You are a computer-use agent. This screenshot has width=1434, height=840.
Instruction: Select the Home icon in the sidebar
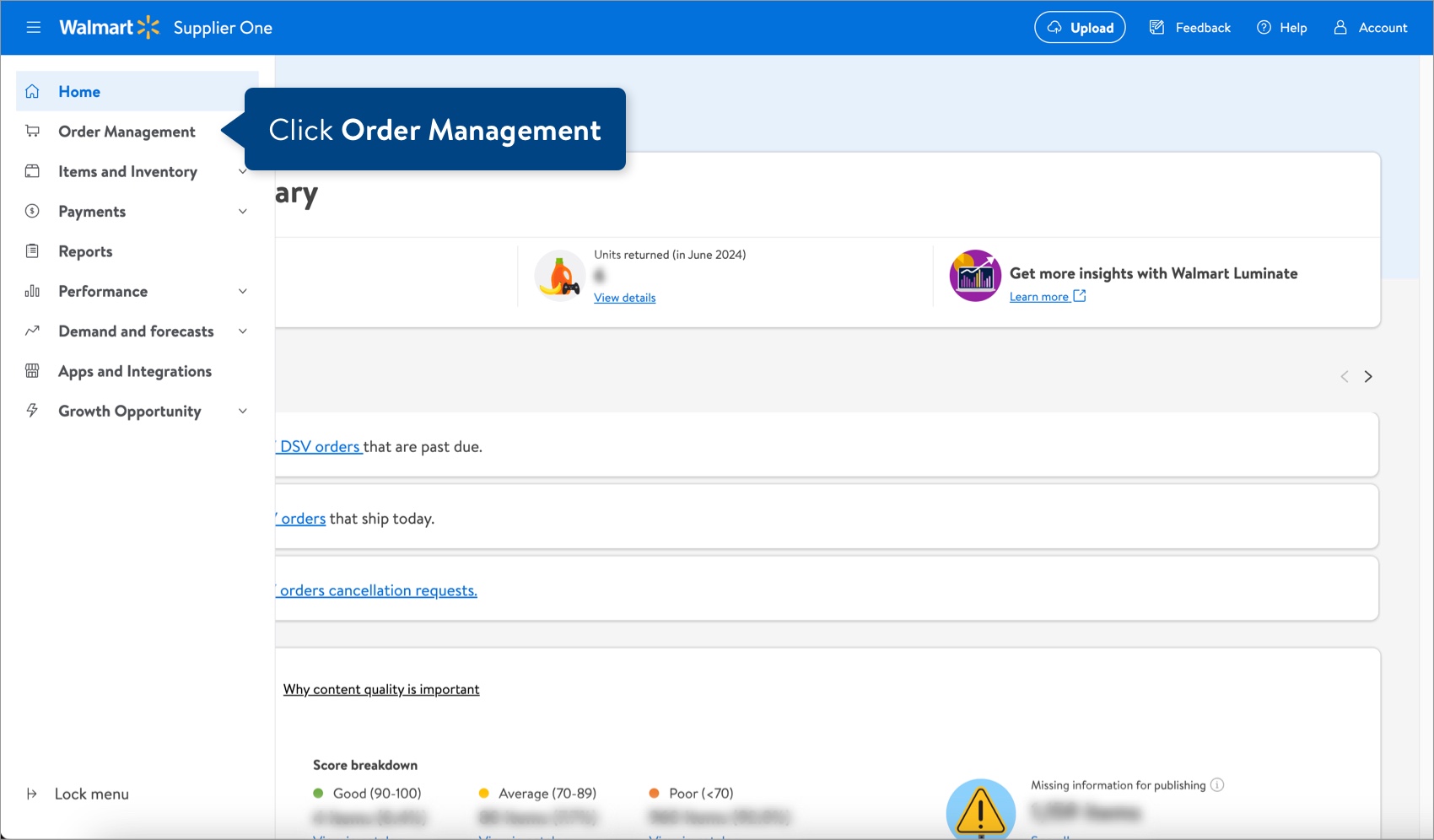32,91
